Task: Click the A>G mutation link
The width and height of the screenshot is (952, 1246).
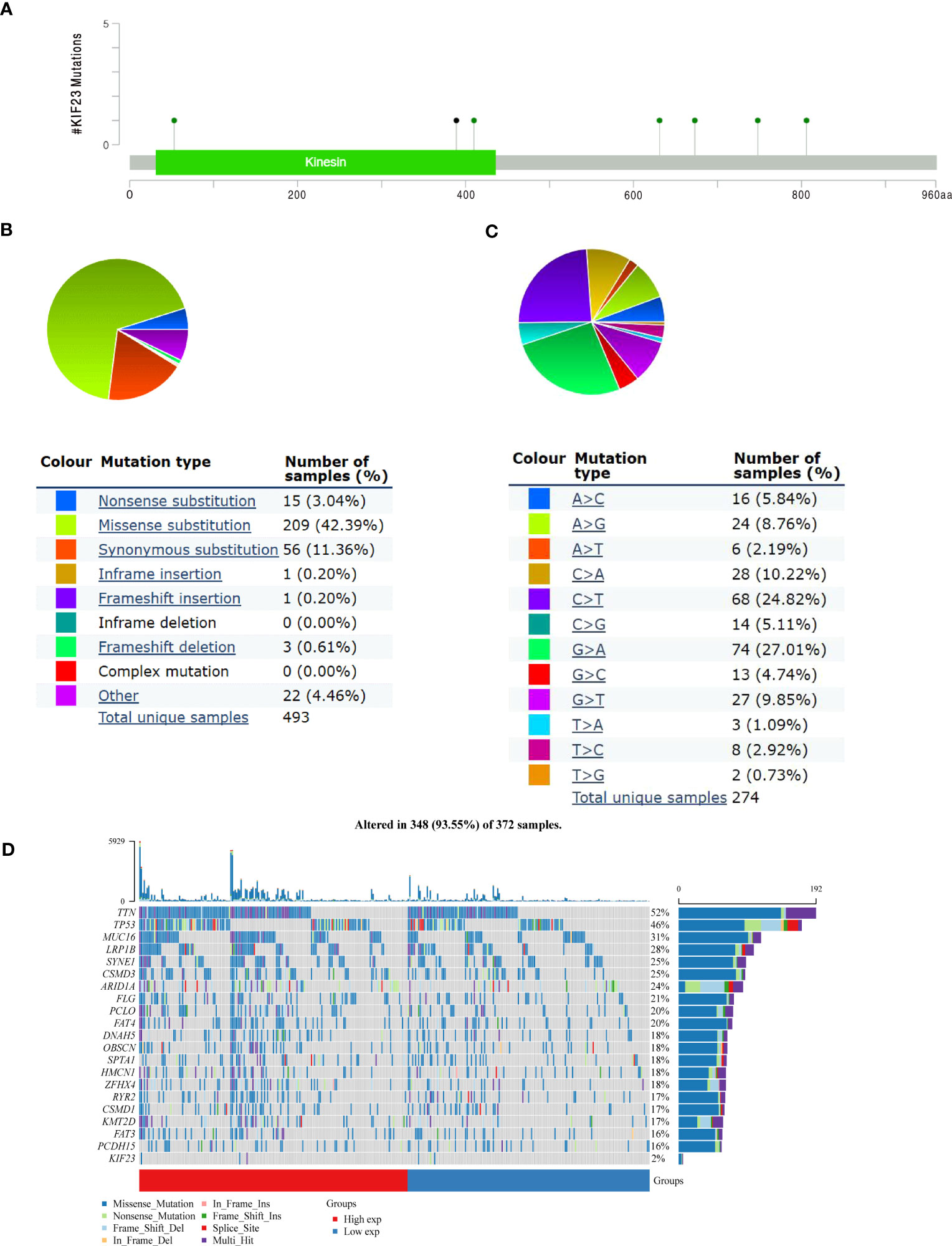Action: coord(589,524)
